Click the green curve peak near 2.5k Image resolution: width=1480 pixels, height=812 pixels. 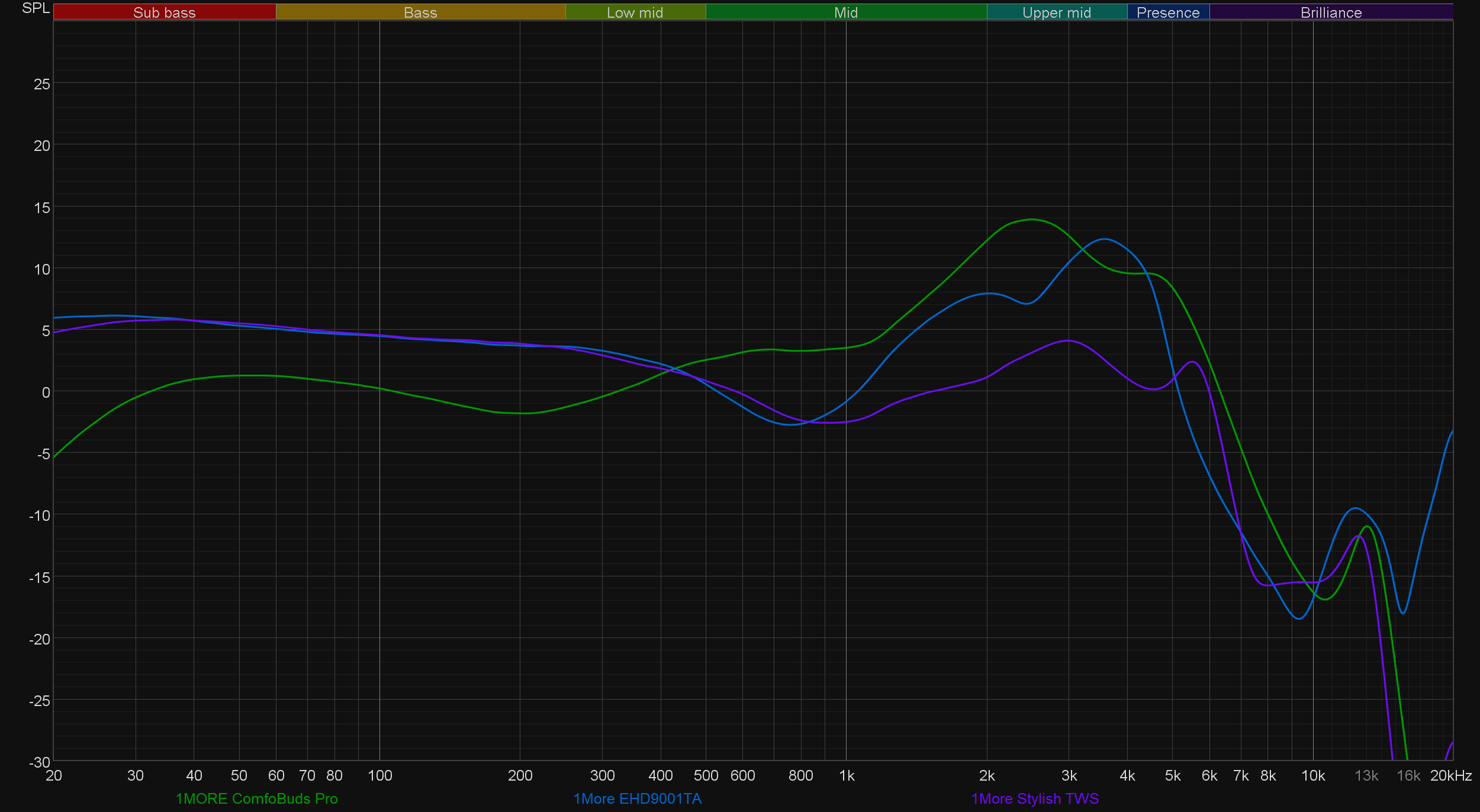tap(1032, 220)
